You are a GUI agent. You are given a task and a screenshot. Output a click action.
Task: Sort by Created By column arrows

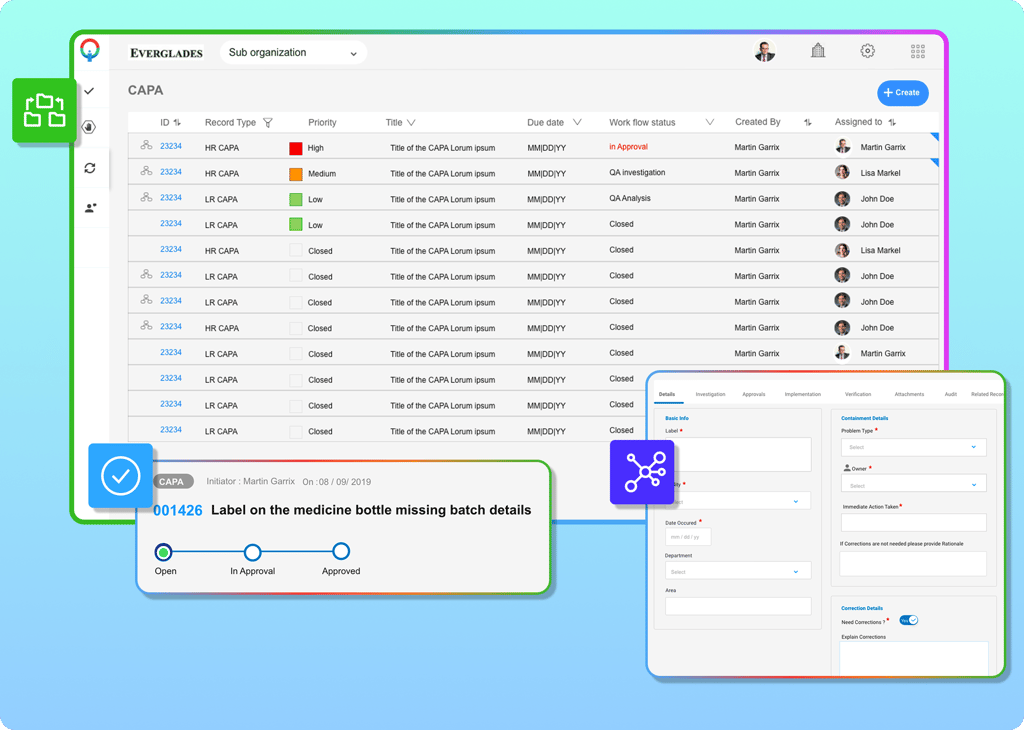[808, 122]
